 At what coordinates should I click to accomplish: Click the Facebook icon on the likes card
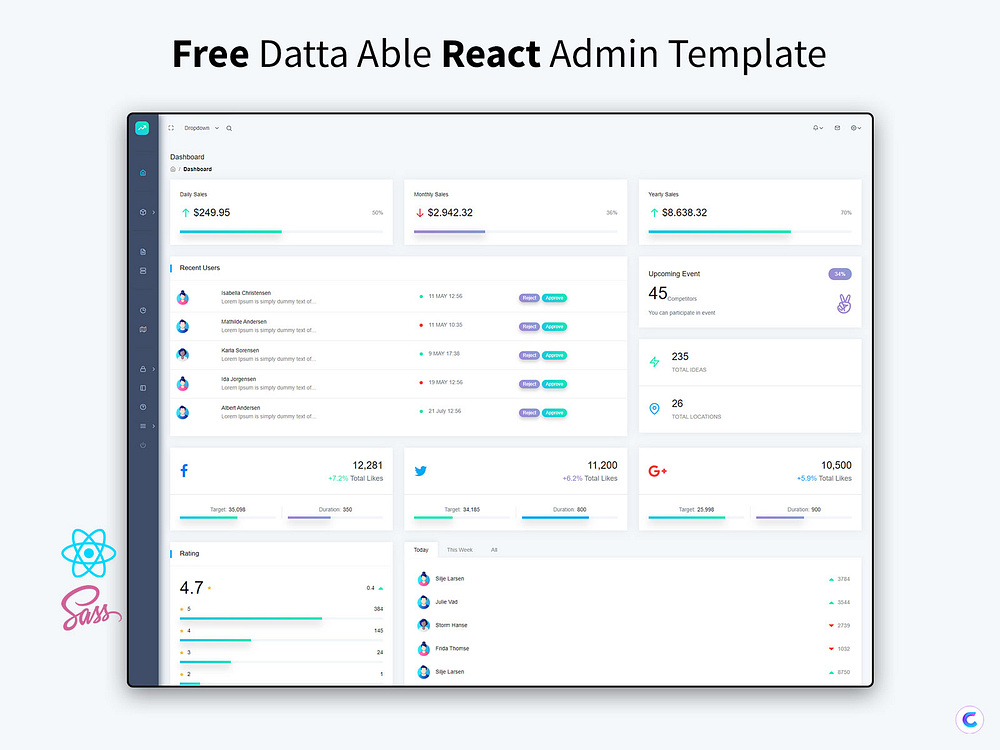[x=184, y=470]
